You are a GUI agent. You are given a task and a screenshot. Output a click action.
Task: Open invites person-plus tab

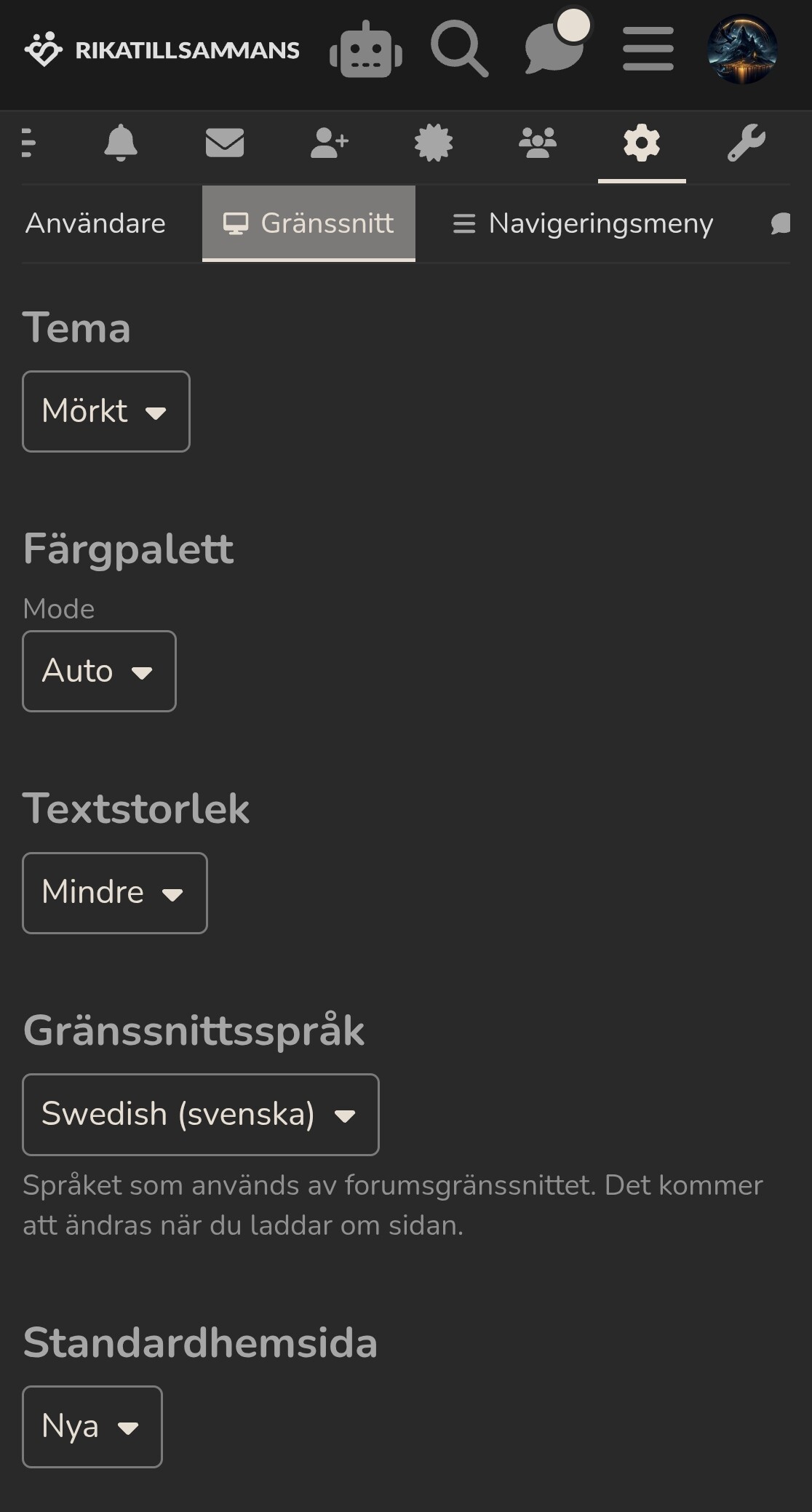coord(329,143)
